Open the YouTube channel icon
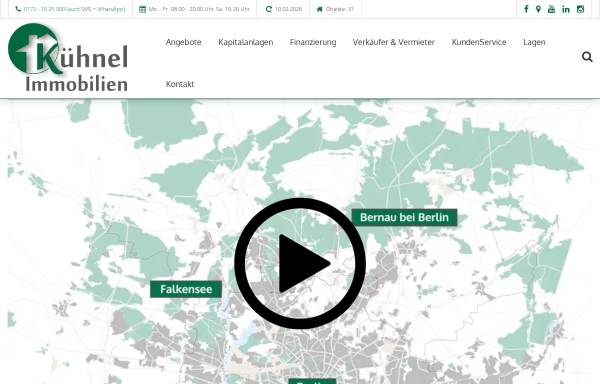The width and height of the screenshot is (600, 384). tap(551, 9)
